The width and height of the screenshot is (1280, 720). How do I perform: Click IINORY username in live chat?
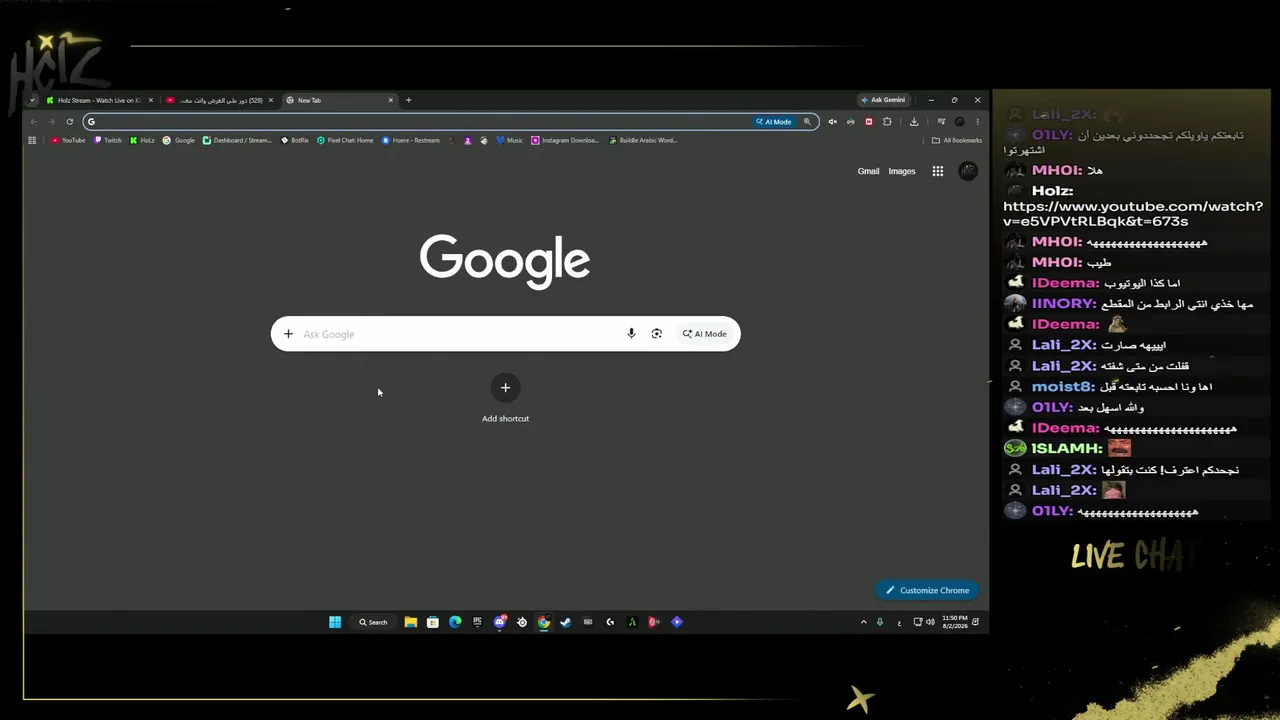pos(1064,303)
